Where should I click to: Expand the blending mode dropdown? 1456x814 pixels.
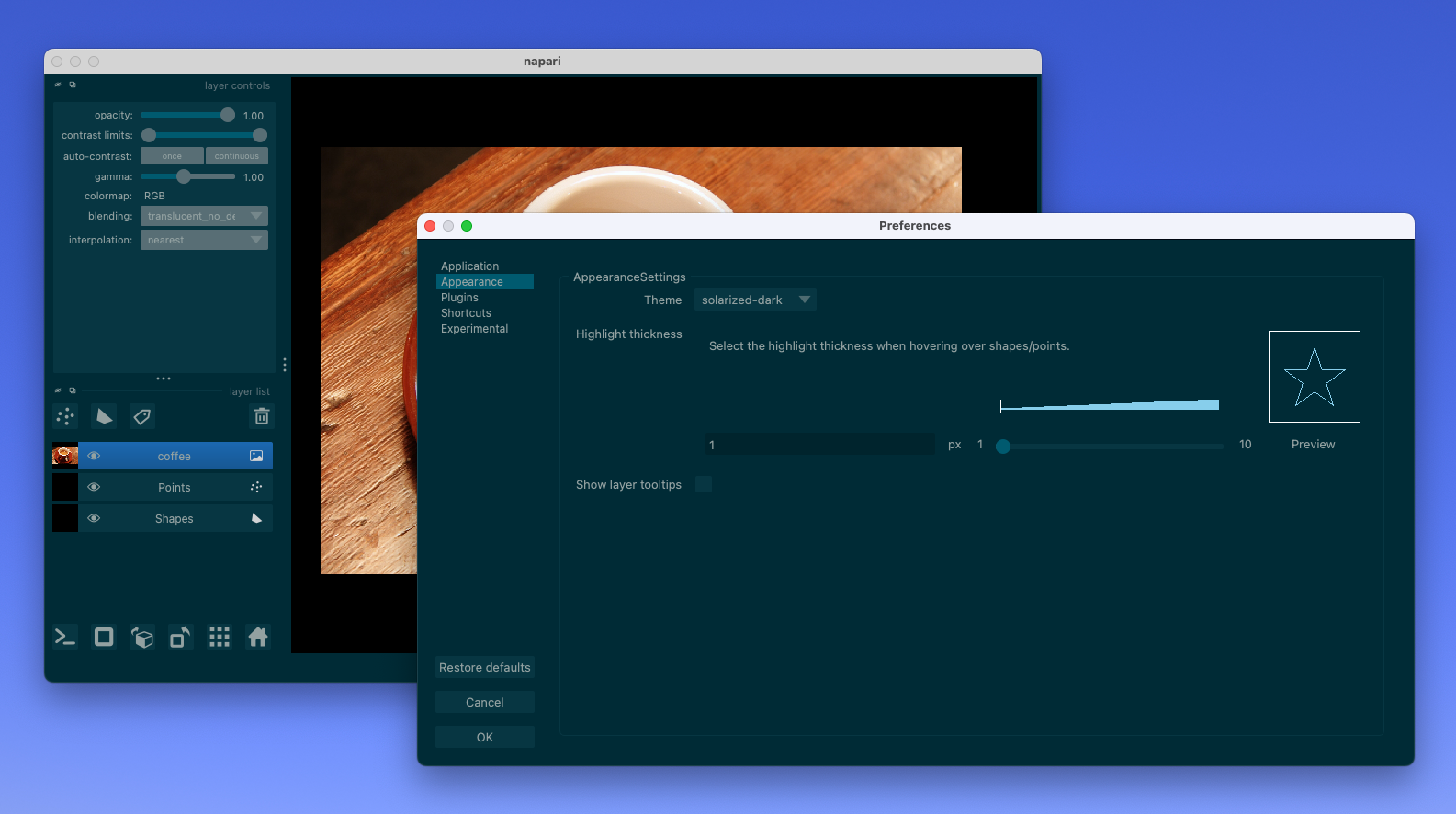click(204, 216)
